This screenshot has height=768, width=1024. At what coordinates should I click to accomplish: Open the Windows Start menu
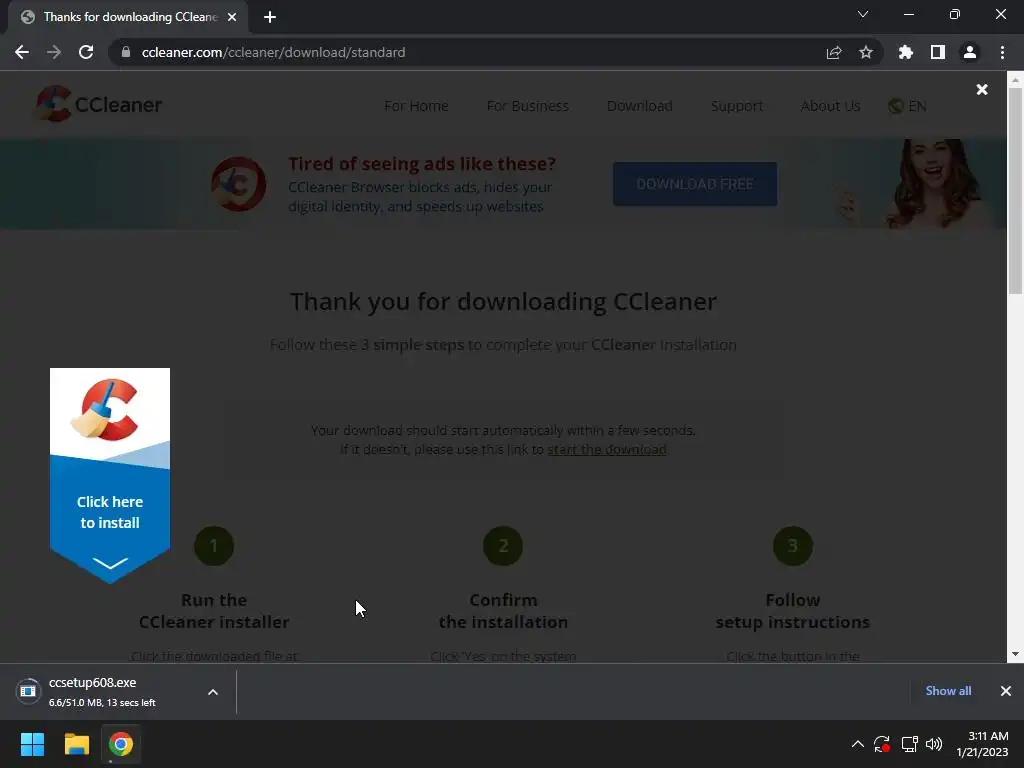(x=32, y=744)
